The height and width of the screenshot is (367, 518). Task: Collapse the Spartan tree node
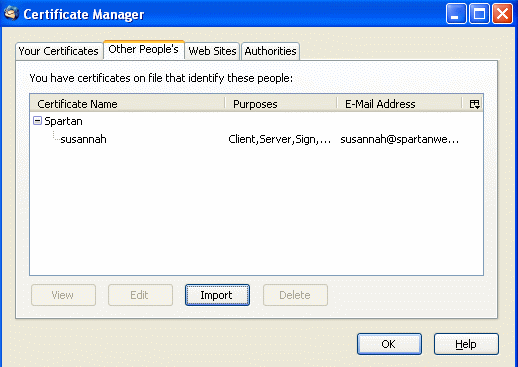(38, 121)
